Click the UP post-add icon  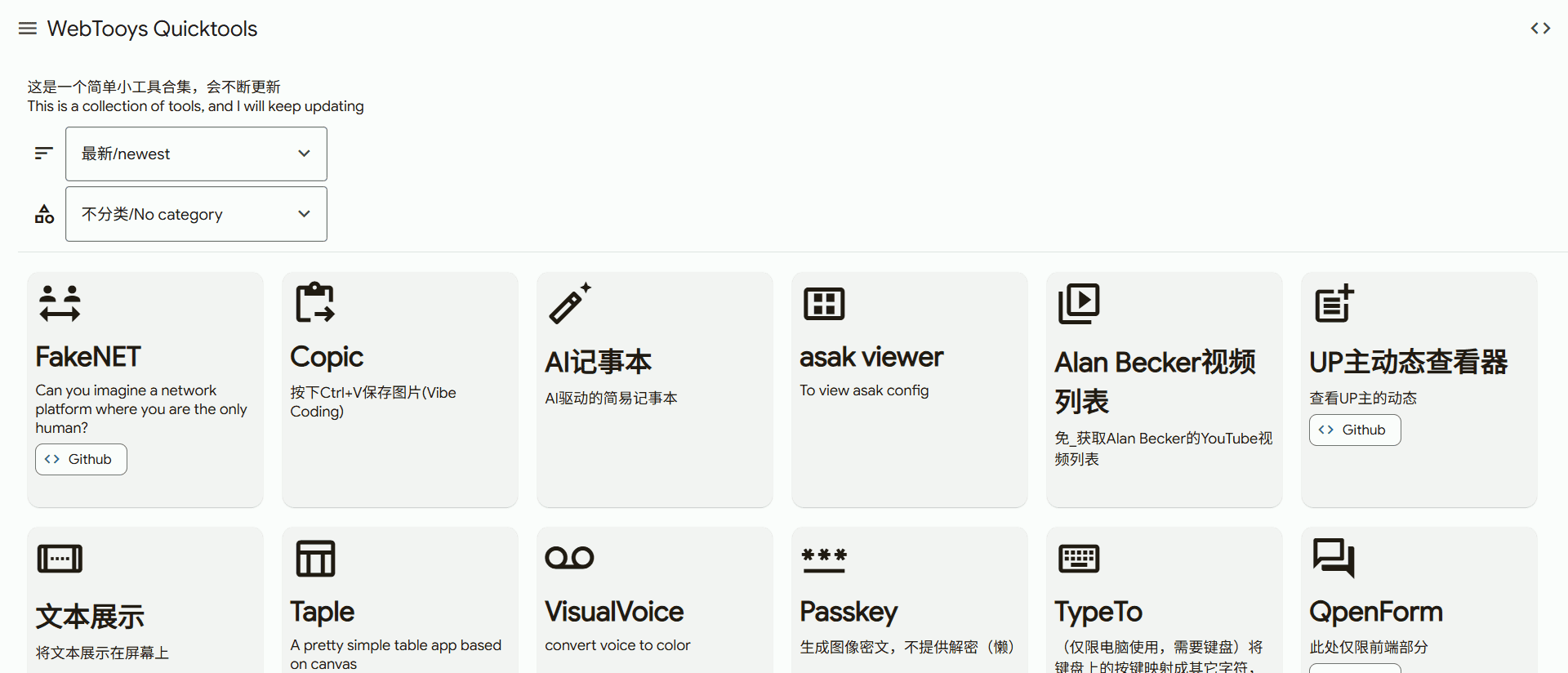click(x=1334, y=304)
